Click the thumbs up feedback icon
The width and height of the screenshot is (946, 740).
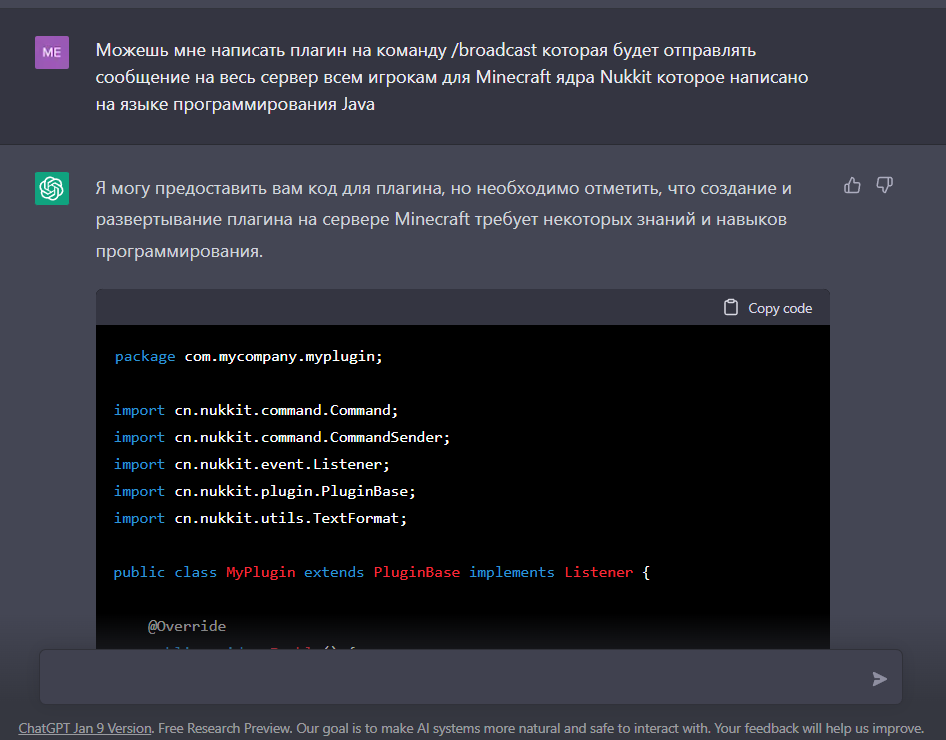point(852,185)
